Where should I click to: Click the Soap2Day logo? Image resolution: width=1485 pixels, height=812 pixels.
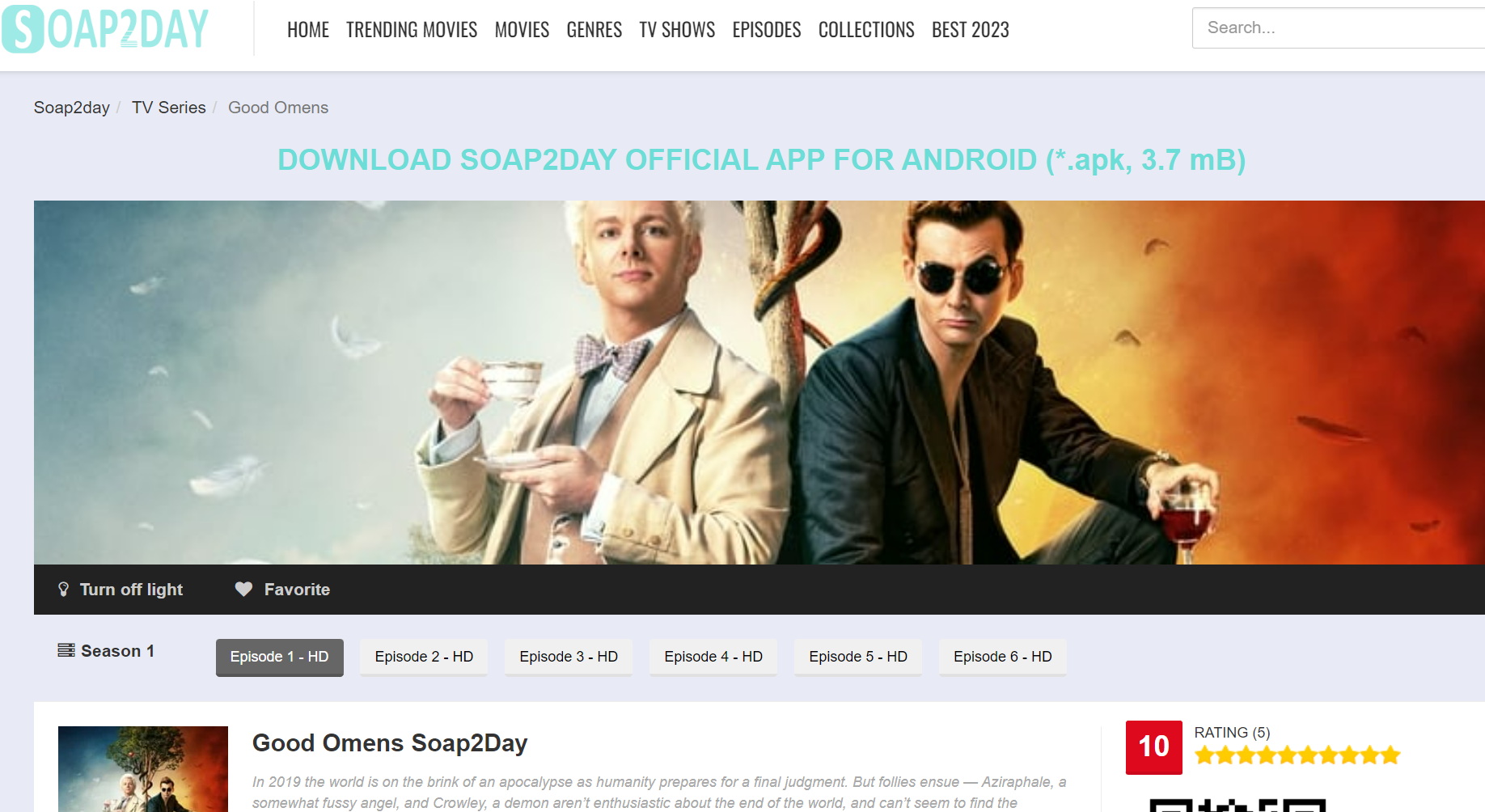click(x=105, y=28)
